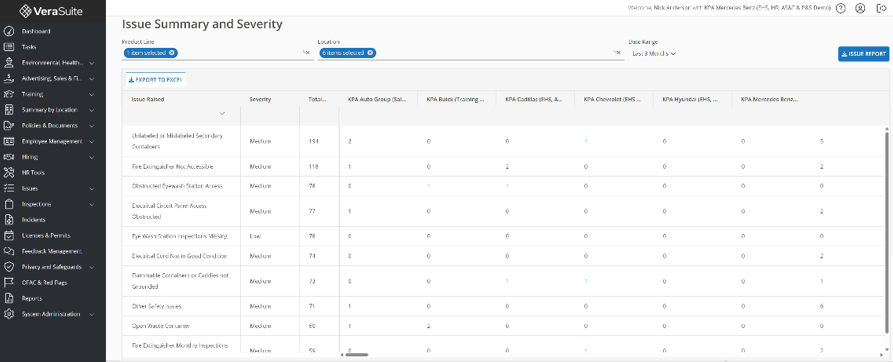The height and width of the screenshot is (362, 893).
Task: Click the KPA Auto Group column header
Action: [376, 99]
